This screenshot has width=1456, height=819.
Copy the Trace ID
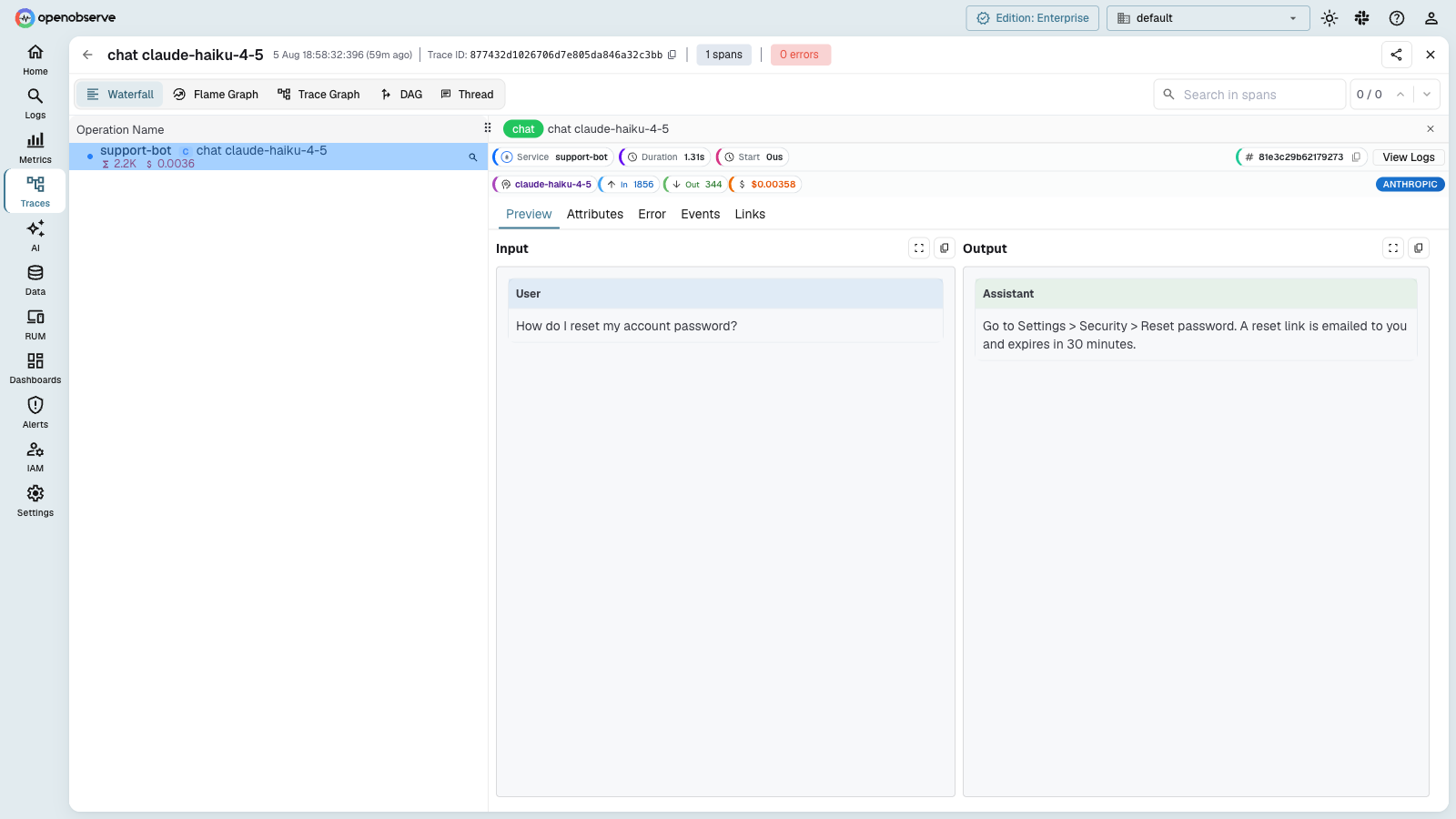(672, 55)
